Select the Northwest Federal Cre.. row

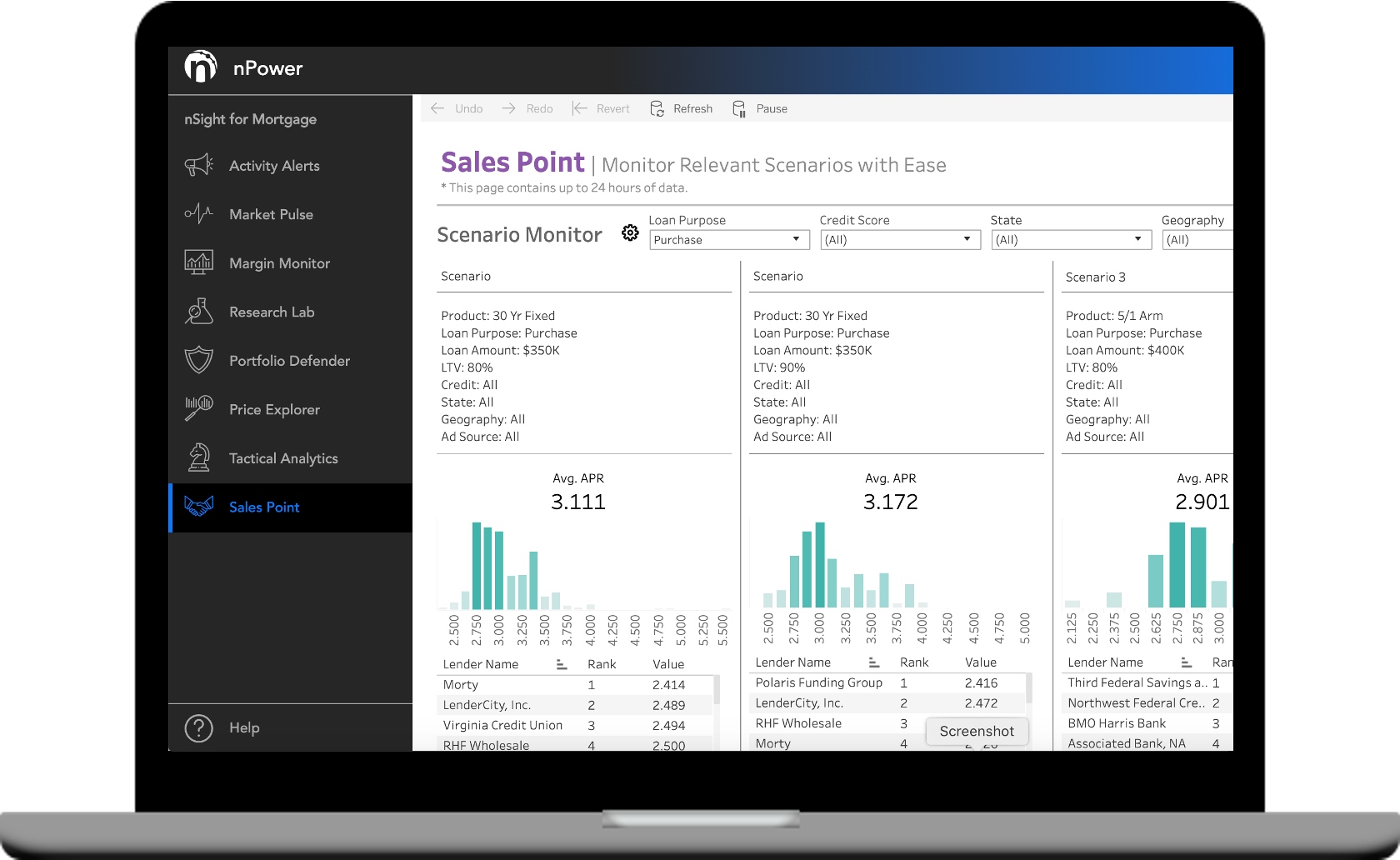coord(1147,703)
